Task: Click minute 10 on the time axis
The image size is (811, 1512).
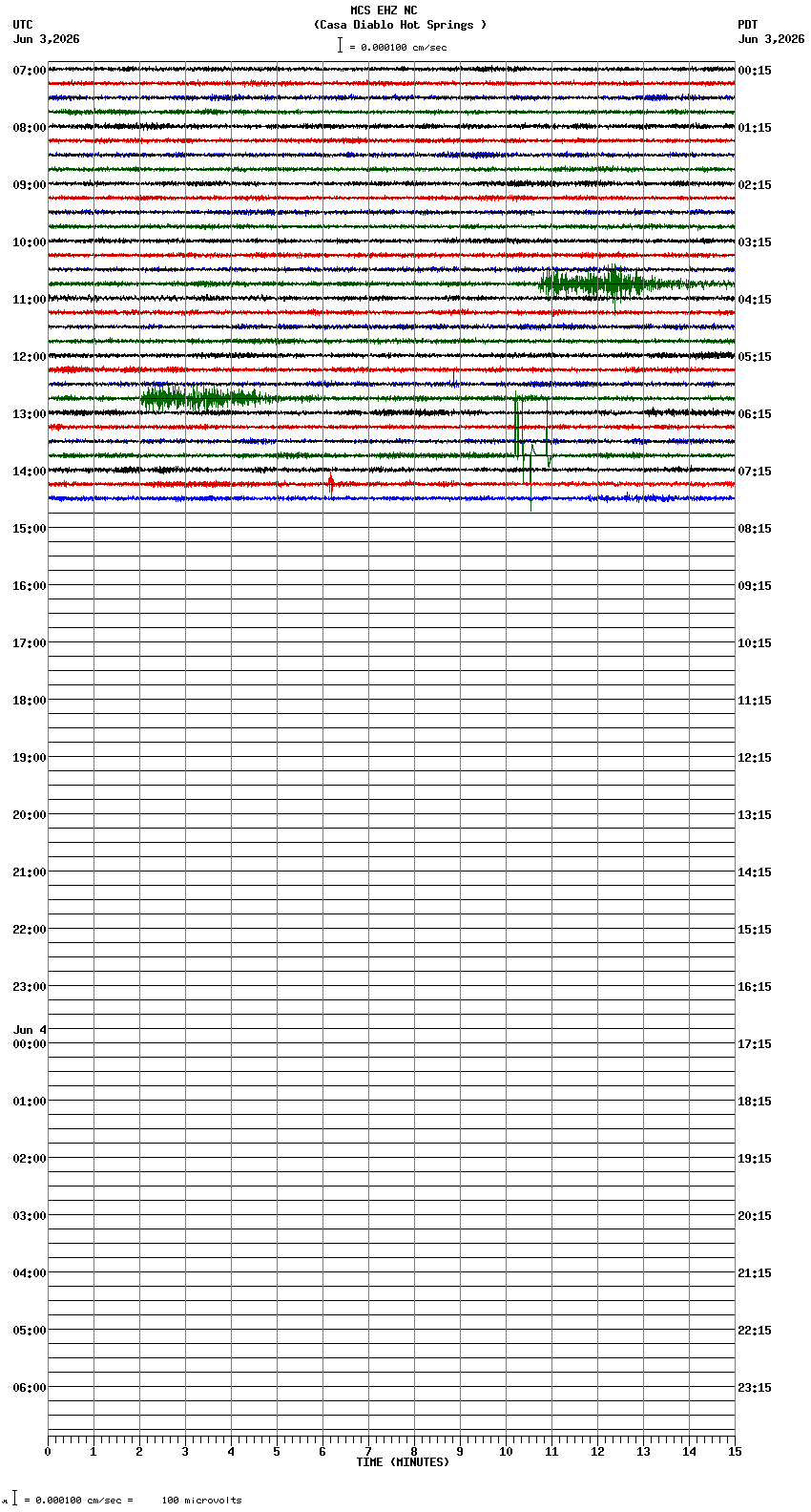Action: 506,1452
